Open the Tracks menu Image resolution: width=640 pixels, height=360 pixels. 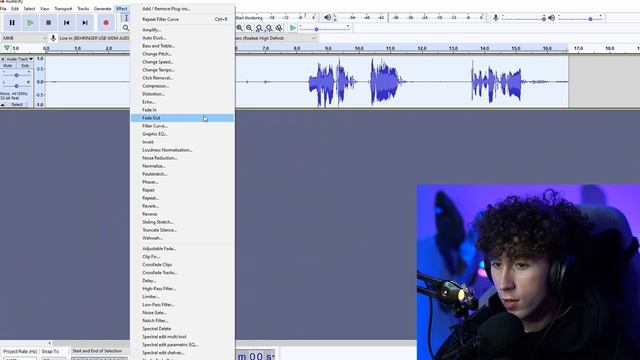pos(83,9)
